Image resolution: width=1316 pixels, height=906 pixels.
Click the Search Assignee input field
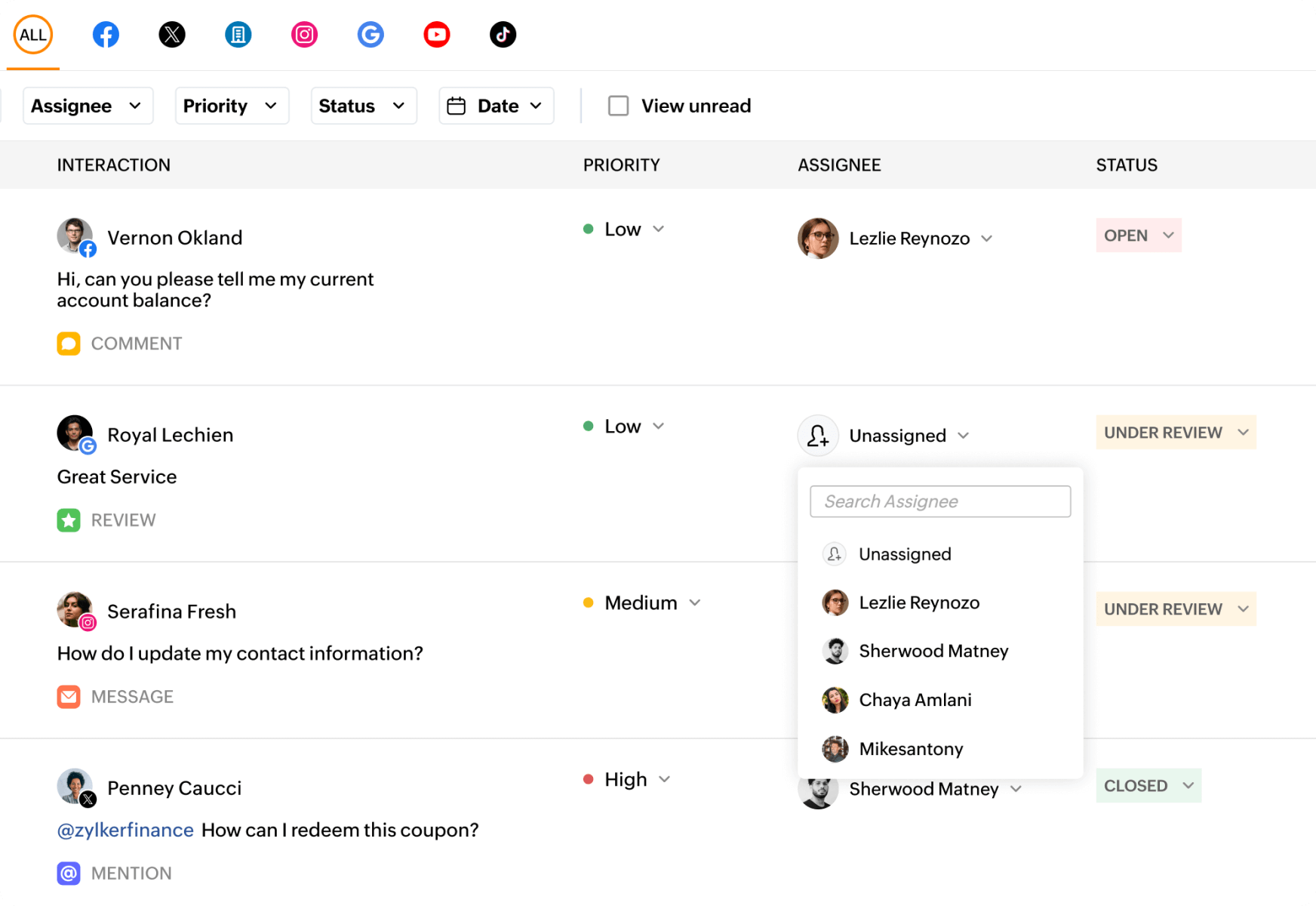(939, 501)
